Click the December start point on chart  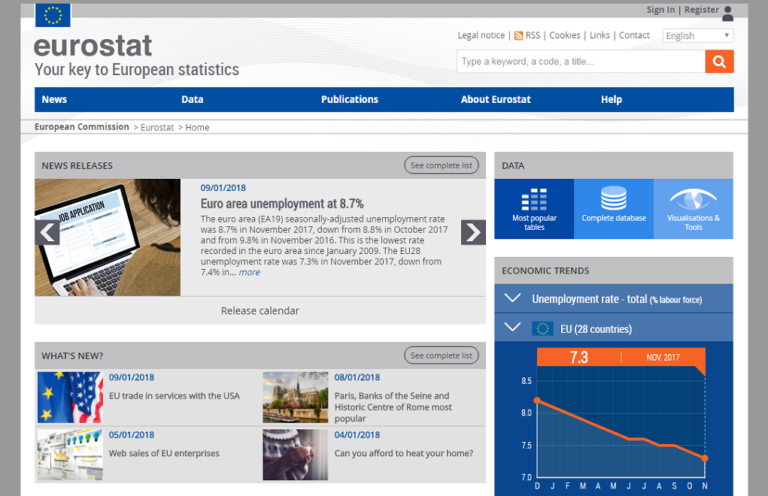pos(537,401)
